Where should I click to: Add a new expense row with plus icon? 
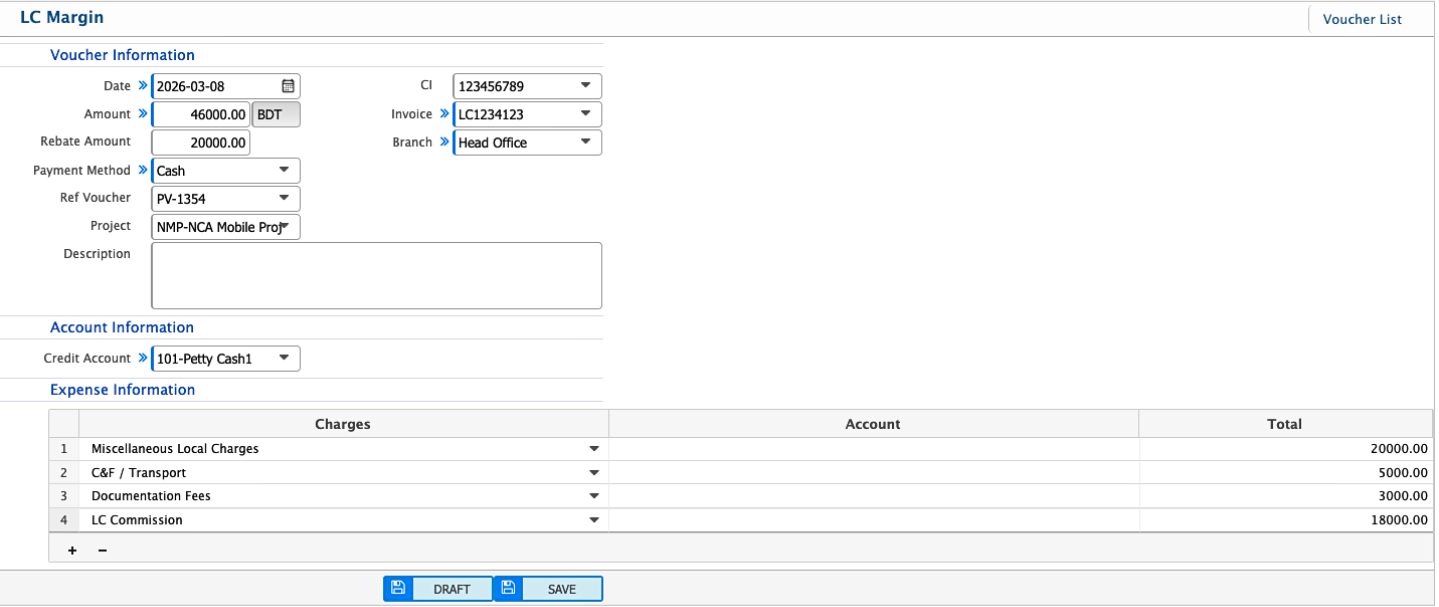pyautogui.click(x=71, y=550)
